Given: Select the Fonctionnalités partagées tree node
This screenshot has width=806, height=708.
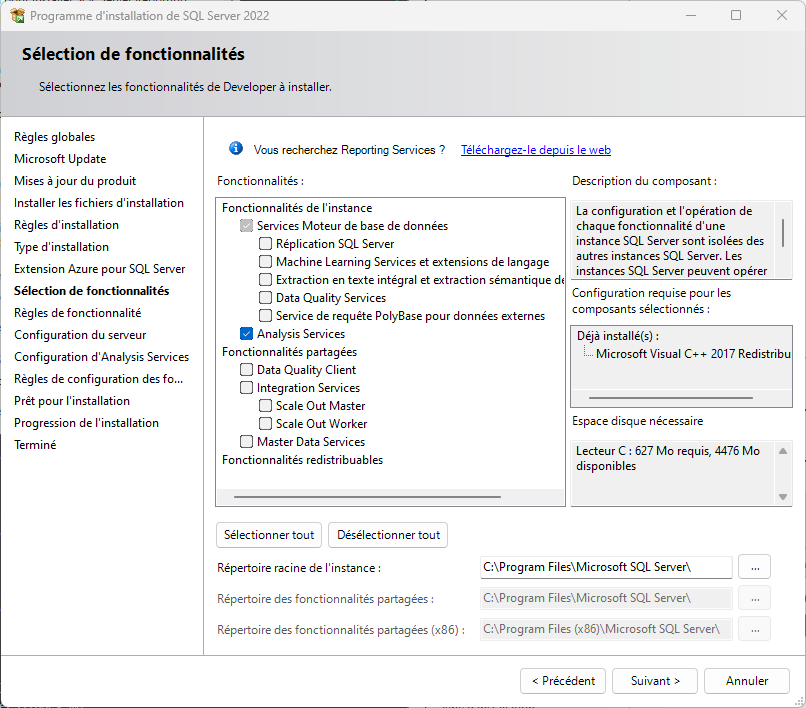Looking at the screenshot, I should [289, 352].
